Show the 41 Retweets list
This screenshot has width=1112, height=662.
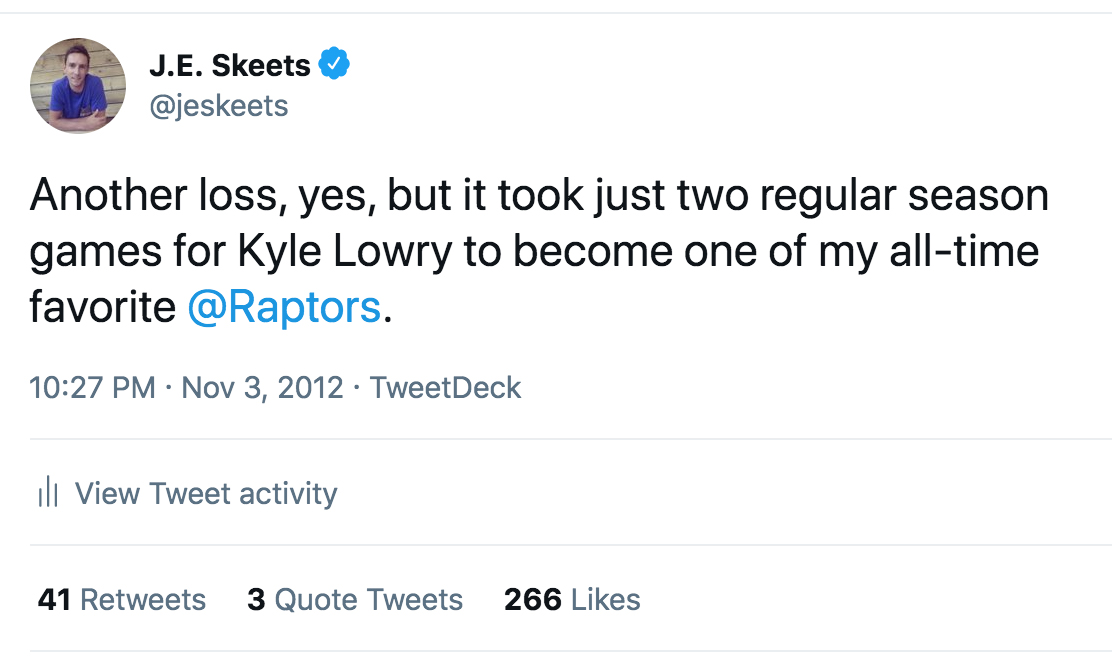coord(121,599)
